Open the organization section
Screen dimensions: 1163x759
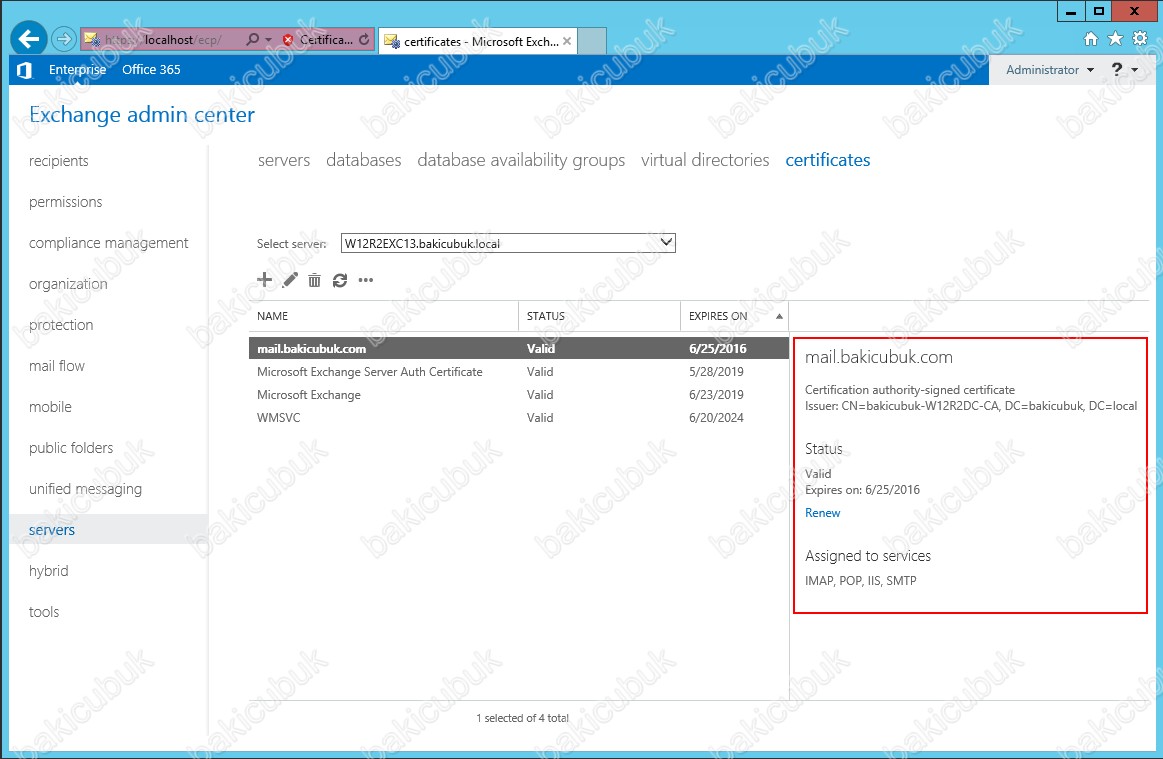click(68, 284)
